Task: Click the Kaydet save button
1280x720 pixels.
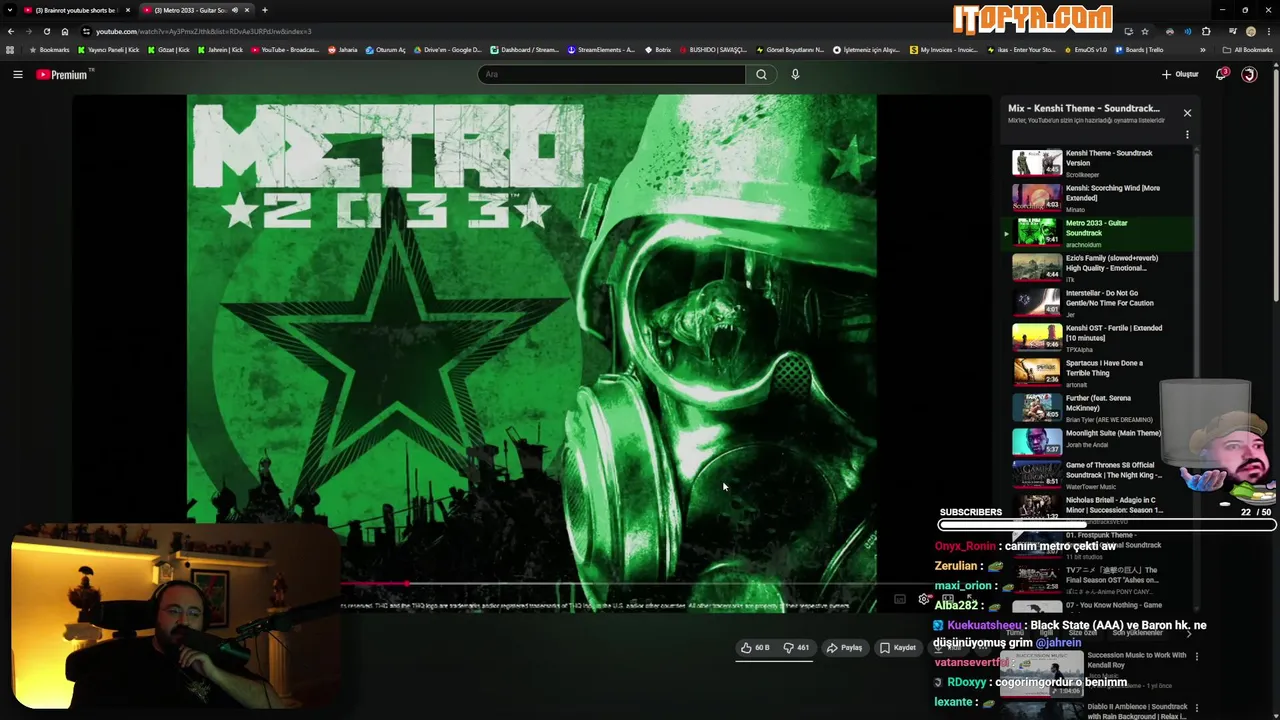Action: point(897,648)
